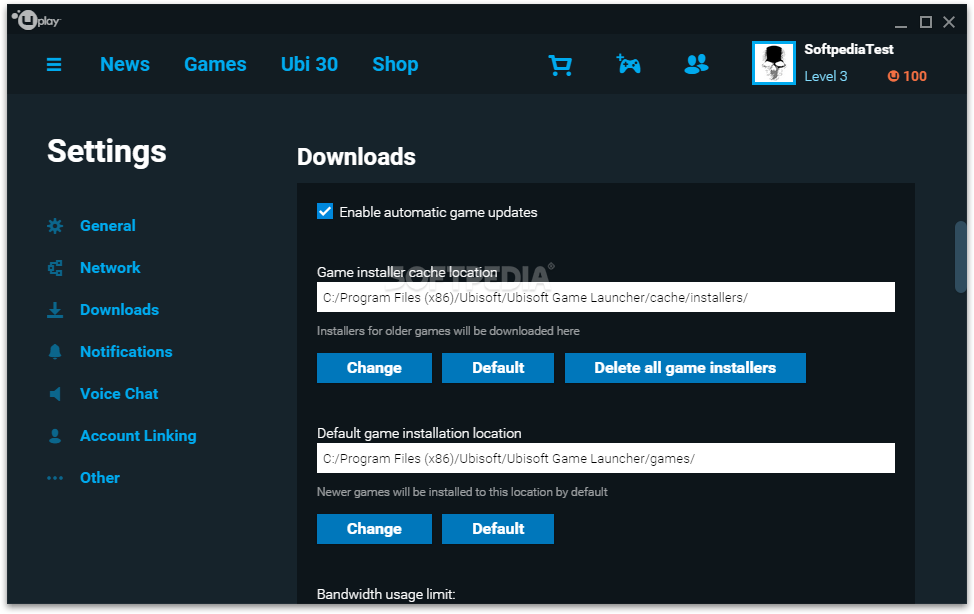The width and height of the screenshot is (974, 614).
Task: Open the hamburger menu icon
Action: tap(54, 65)
